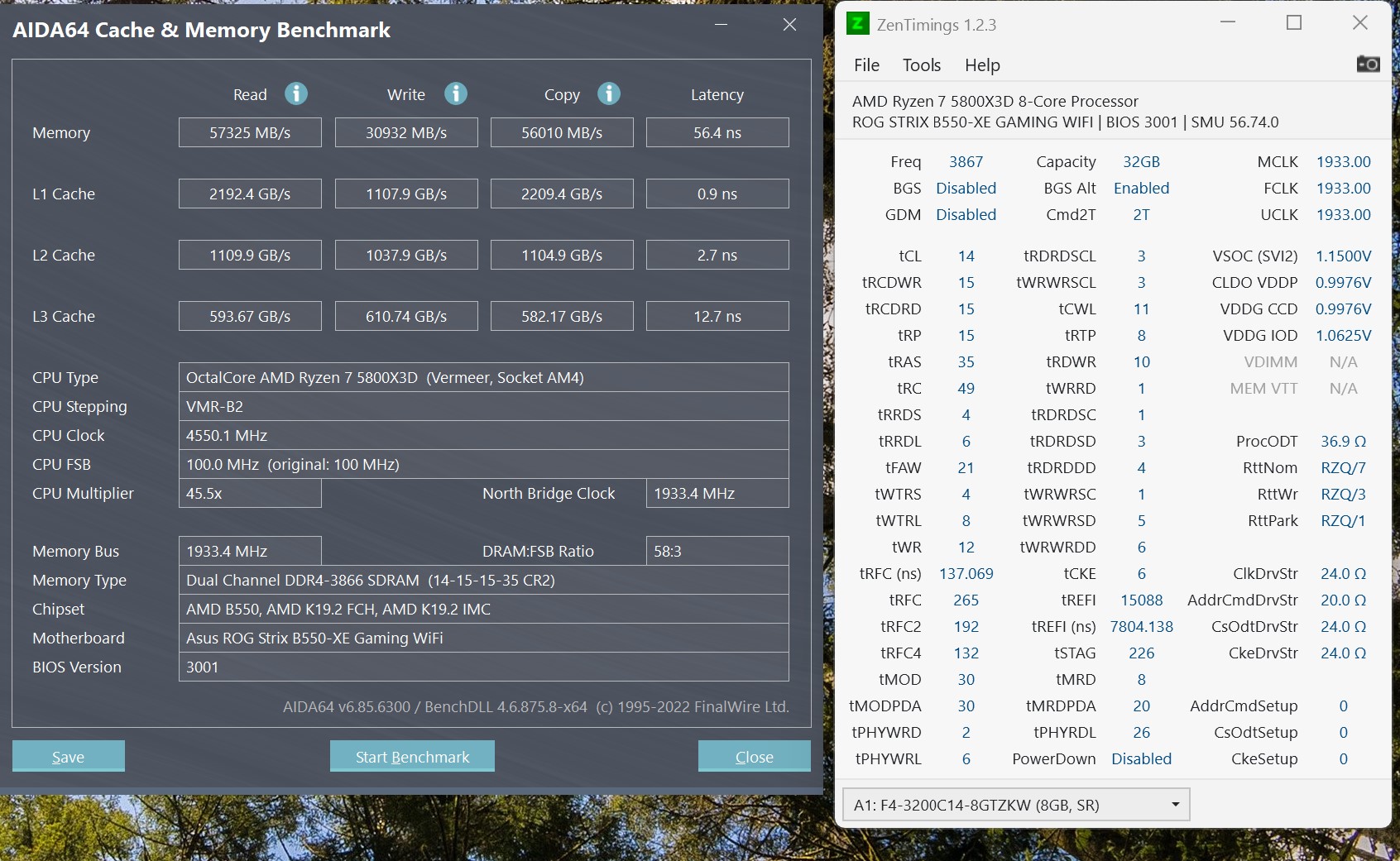Click the L1 Cache Write 1107.9 GB/s field
Screen dimensions: 1400x861
(406, 194)
